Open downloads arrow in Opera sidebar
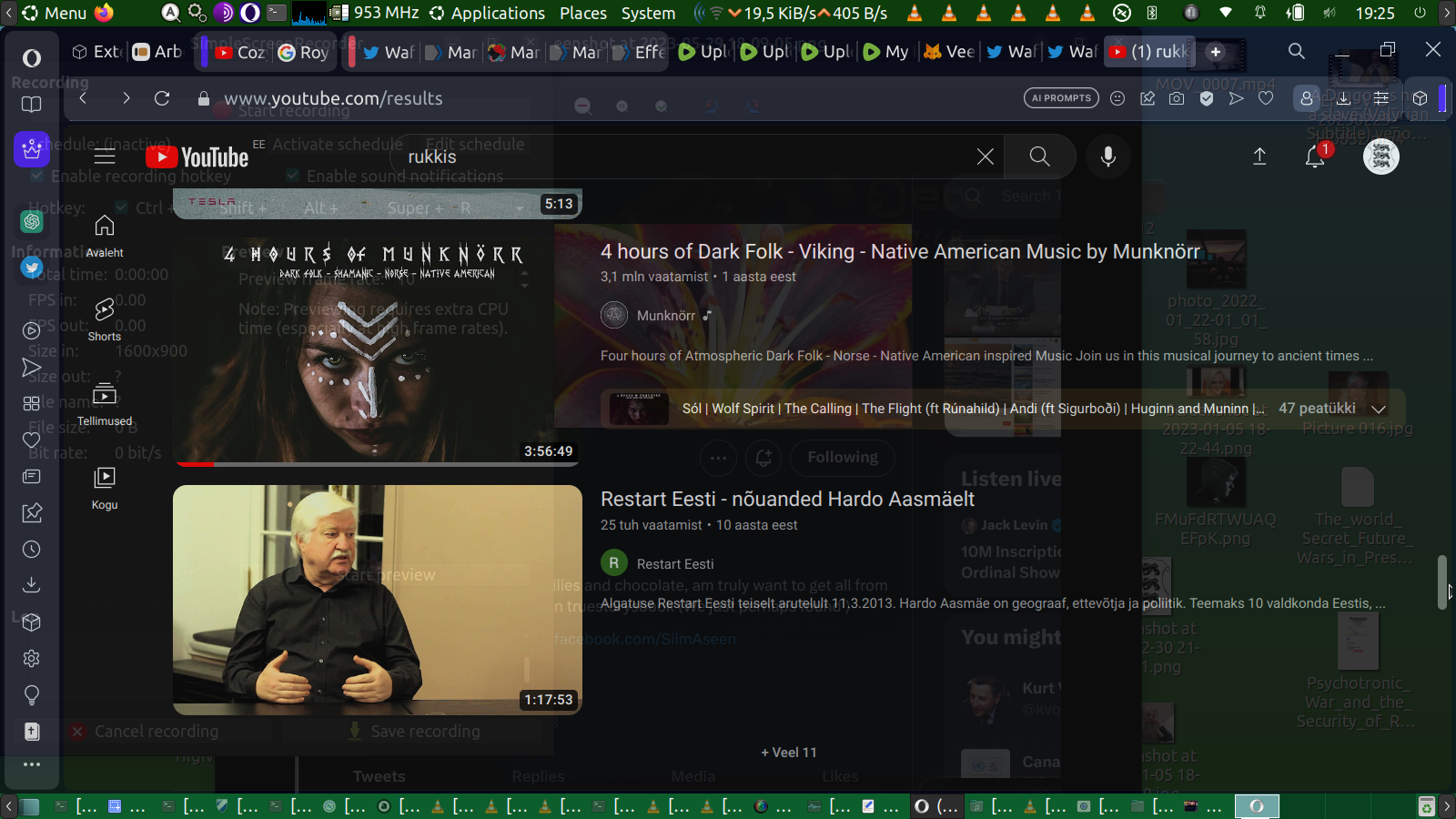1456x819 pixels. pos(32,585)
